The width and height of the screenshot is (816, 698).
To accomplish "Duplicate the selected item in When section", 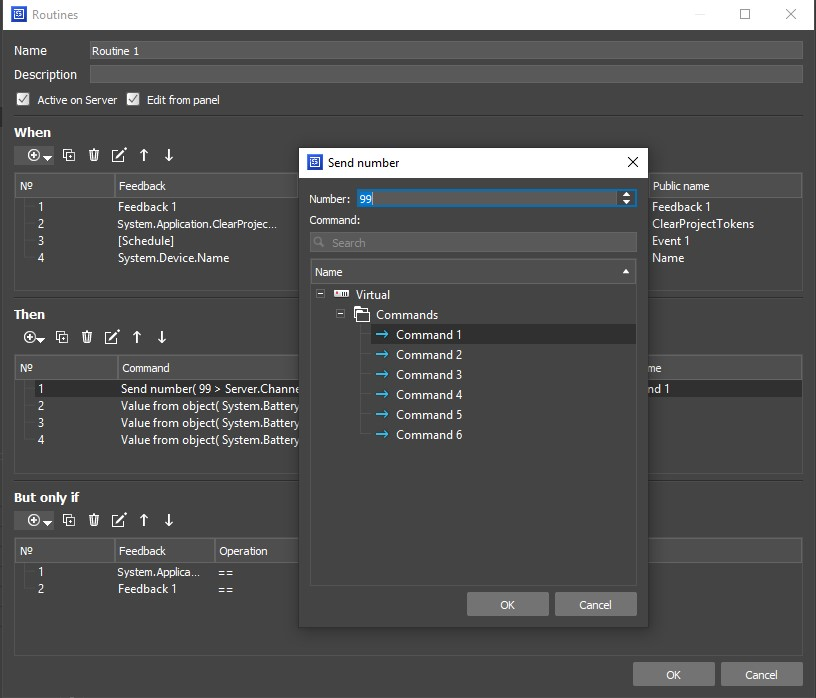I will coord(69,155).
